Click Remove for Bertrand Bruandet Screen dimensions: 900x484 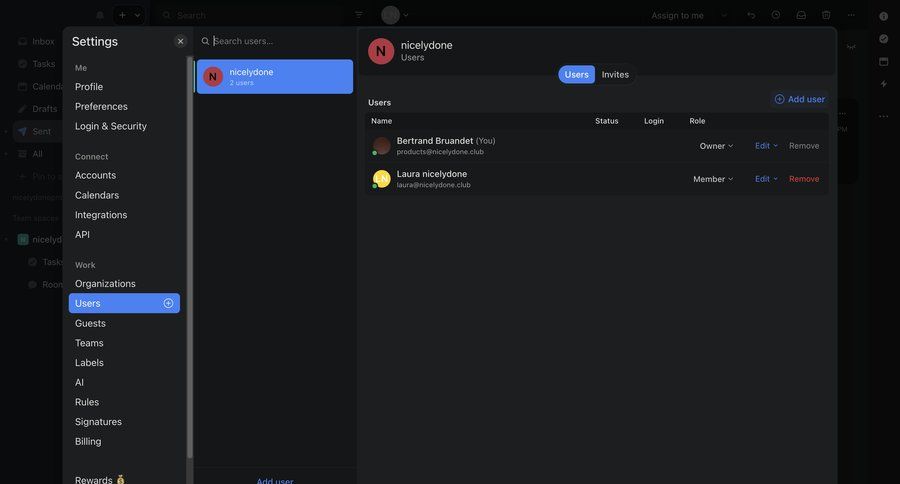(804, 146)
